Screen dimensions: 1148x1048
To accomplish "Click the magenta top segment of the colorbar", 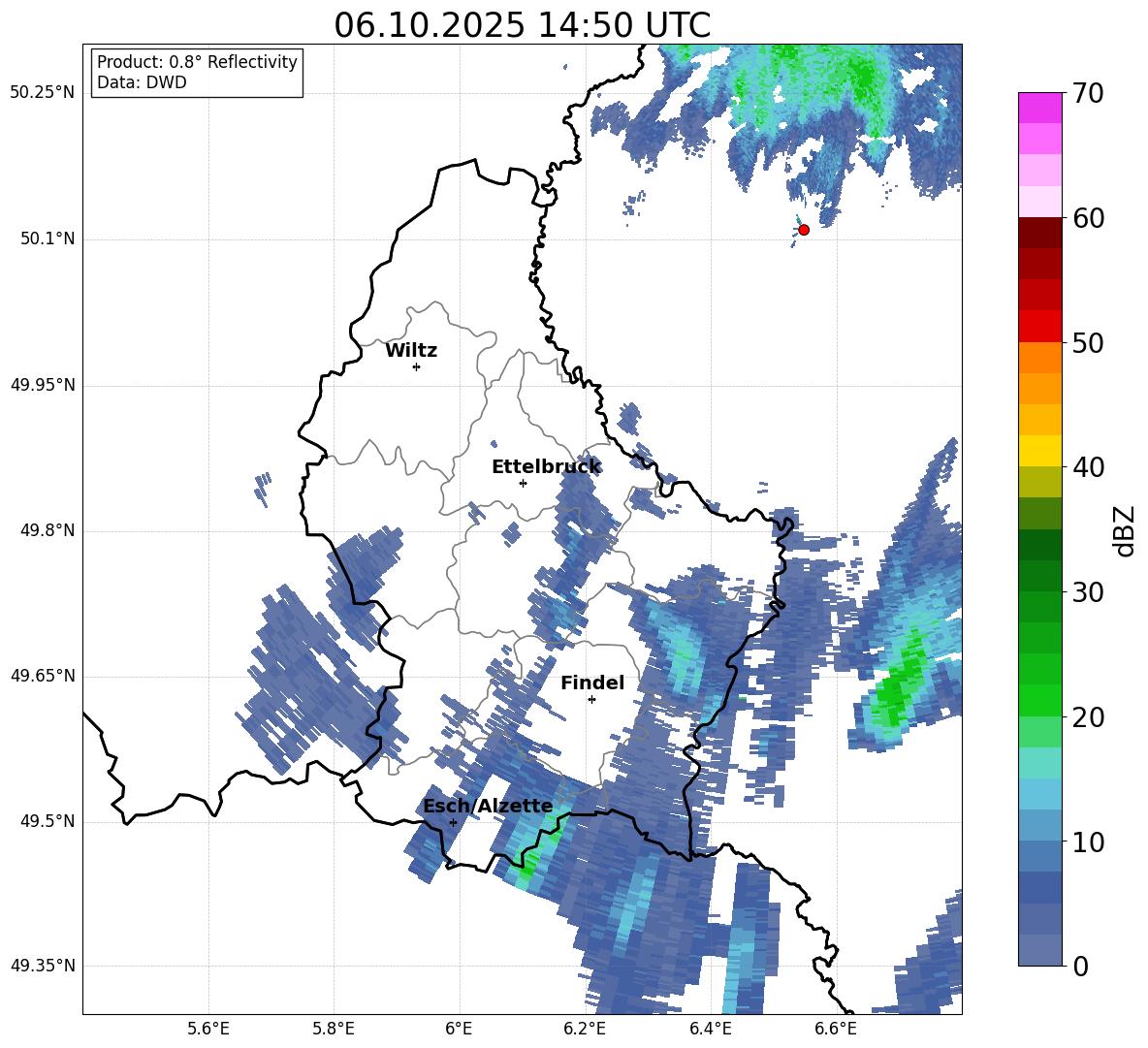I will point(1039,109).
